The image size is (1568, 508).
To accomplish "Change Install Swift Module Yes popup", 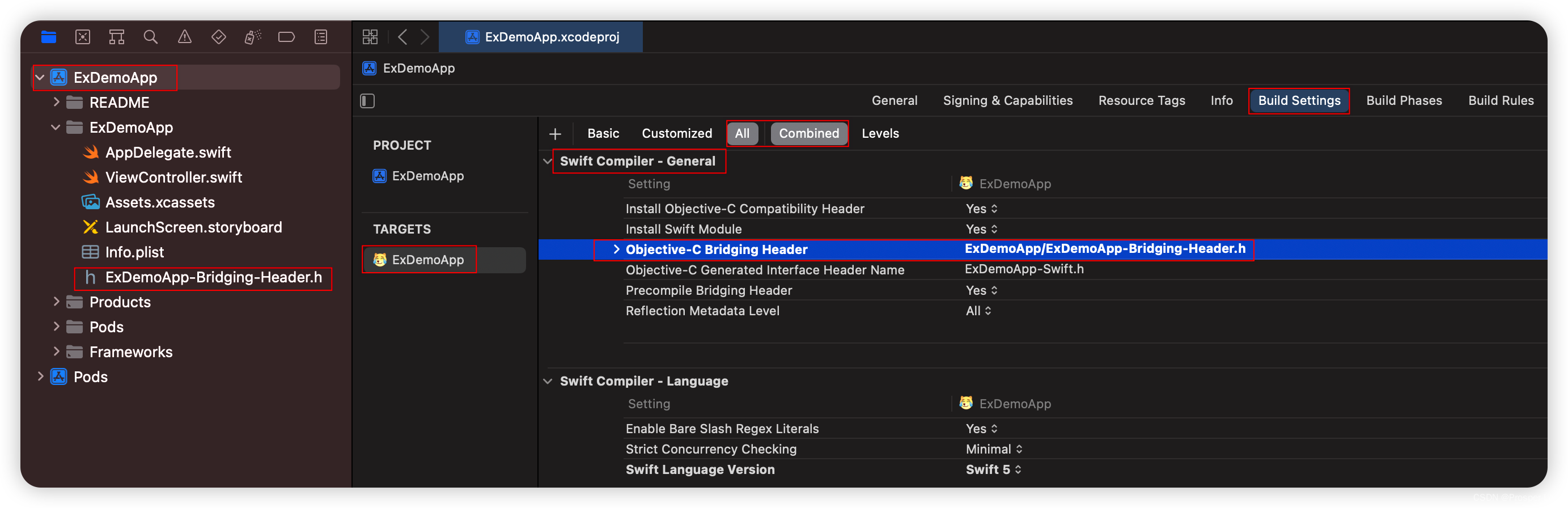I will [x=981, y=230].
